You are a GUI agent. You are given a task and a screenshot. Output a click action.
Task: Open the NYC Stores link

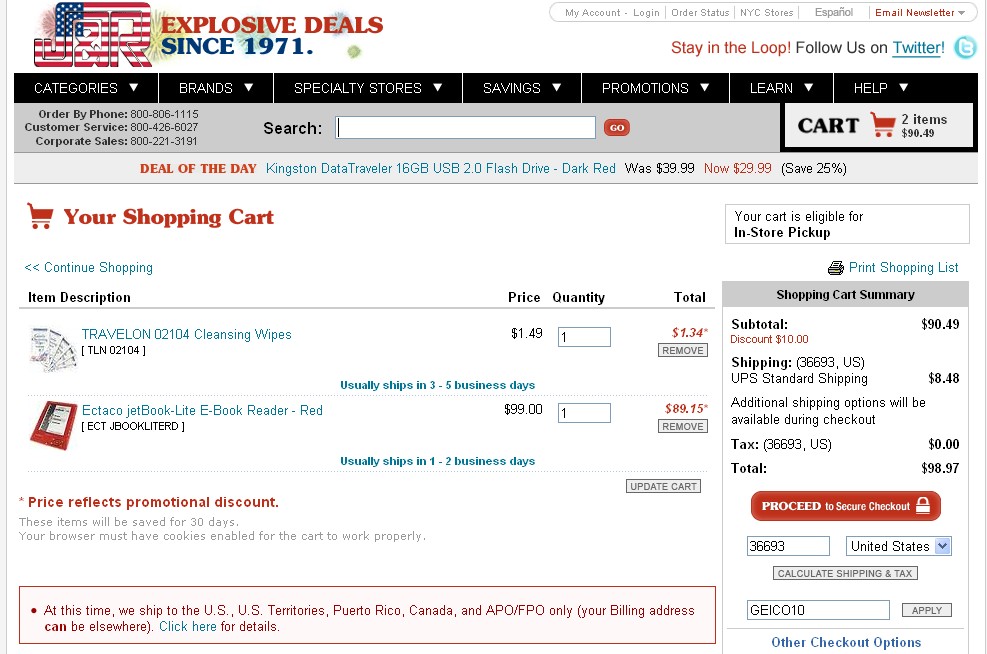click(766, 13)
